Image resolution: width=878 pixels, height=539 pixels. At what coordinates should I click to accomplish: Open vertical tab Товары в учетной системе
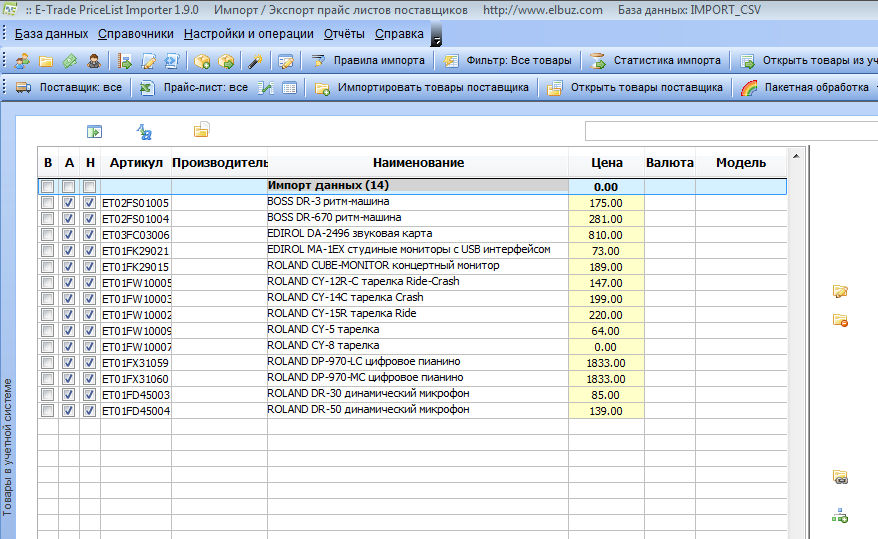point(7,447)
